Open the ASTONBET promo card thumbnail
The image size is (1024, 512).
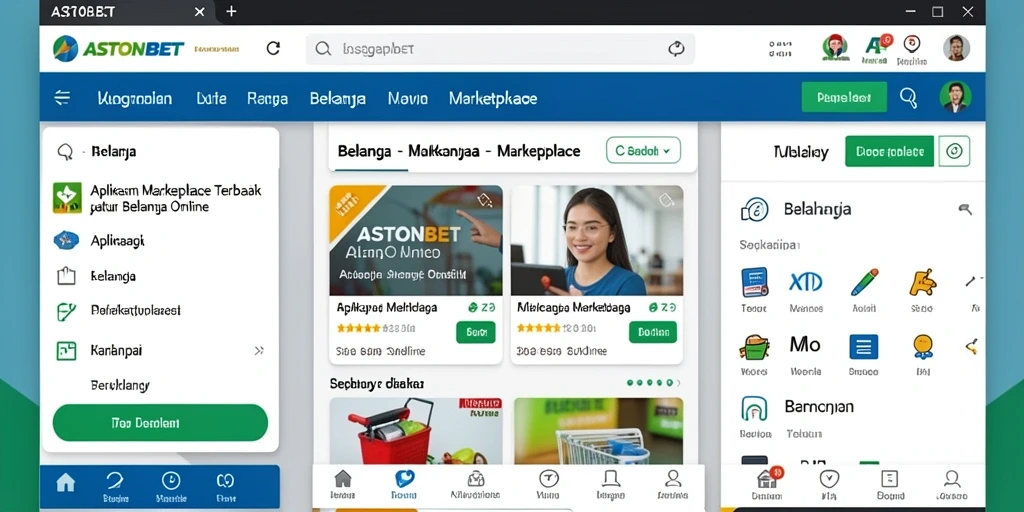[x=416, y=240]
